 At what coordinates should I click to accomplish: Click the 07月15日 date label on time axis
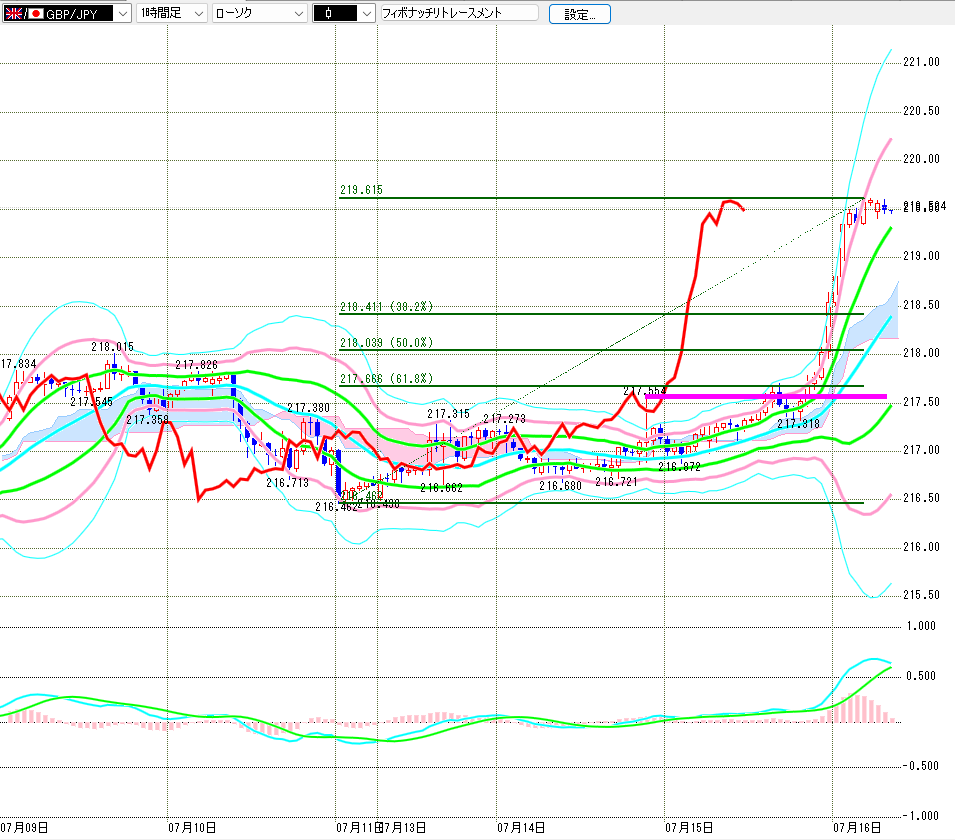[x=689, y=827]
